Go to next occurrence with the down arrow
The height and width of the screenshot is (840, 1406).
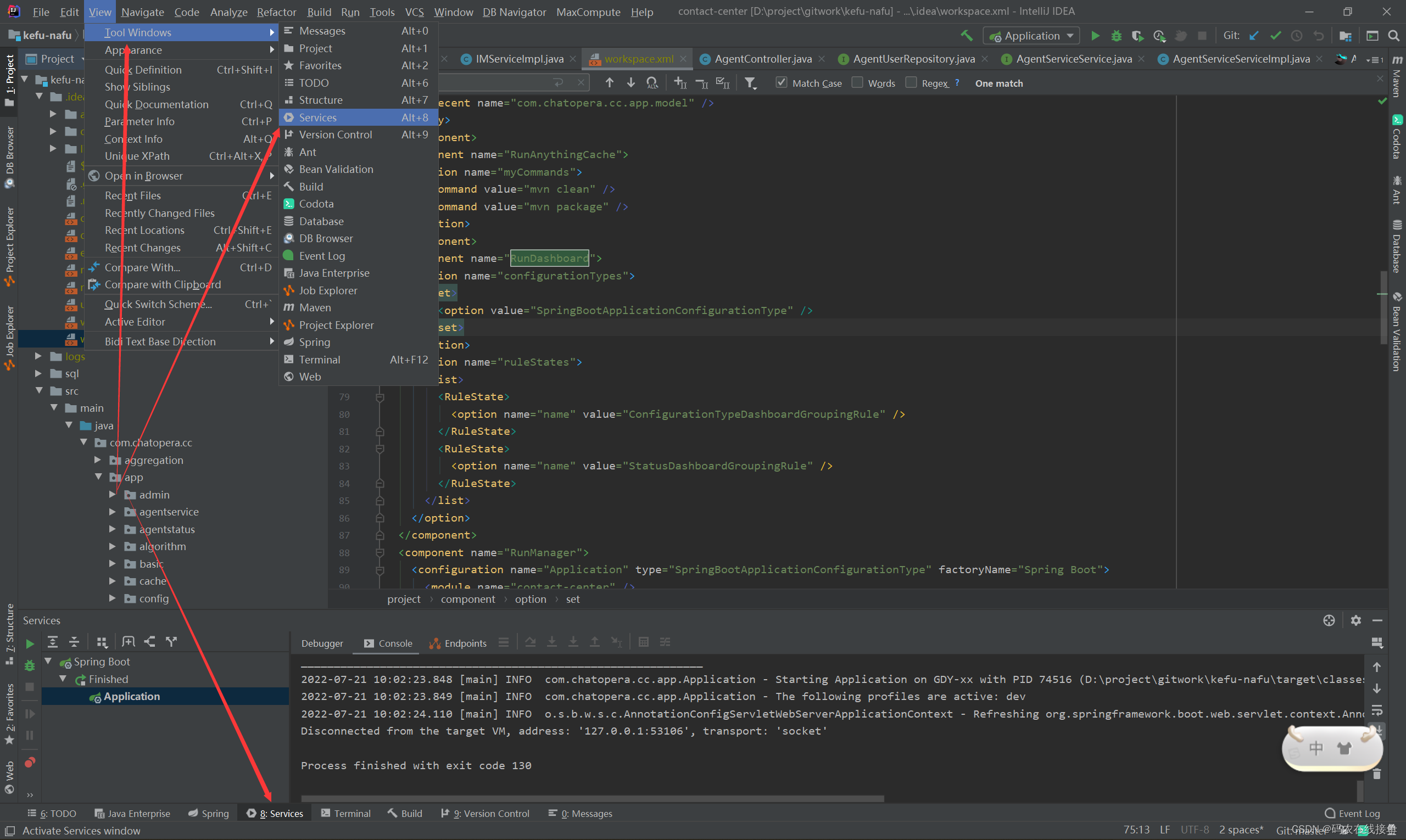(x=631, y=83)
